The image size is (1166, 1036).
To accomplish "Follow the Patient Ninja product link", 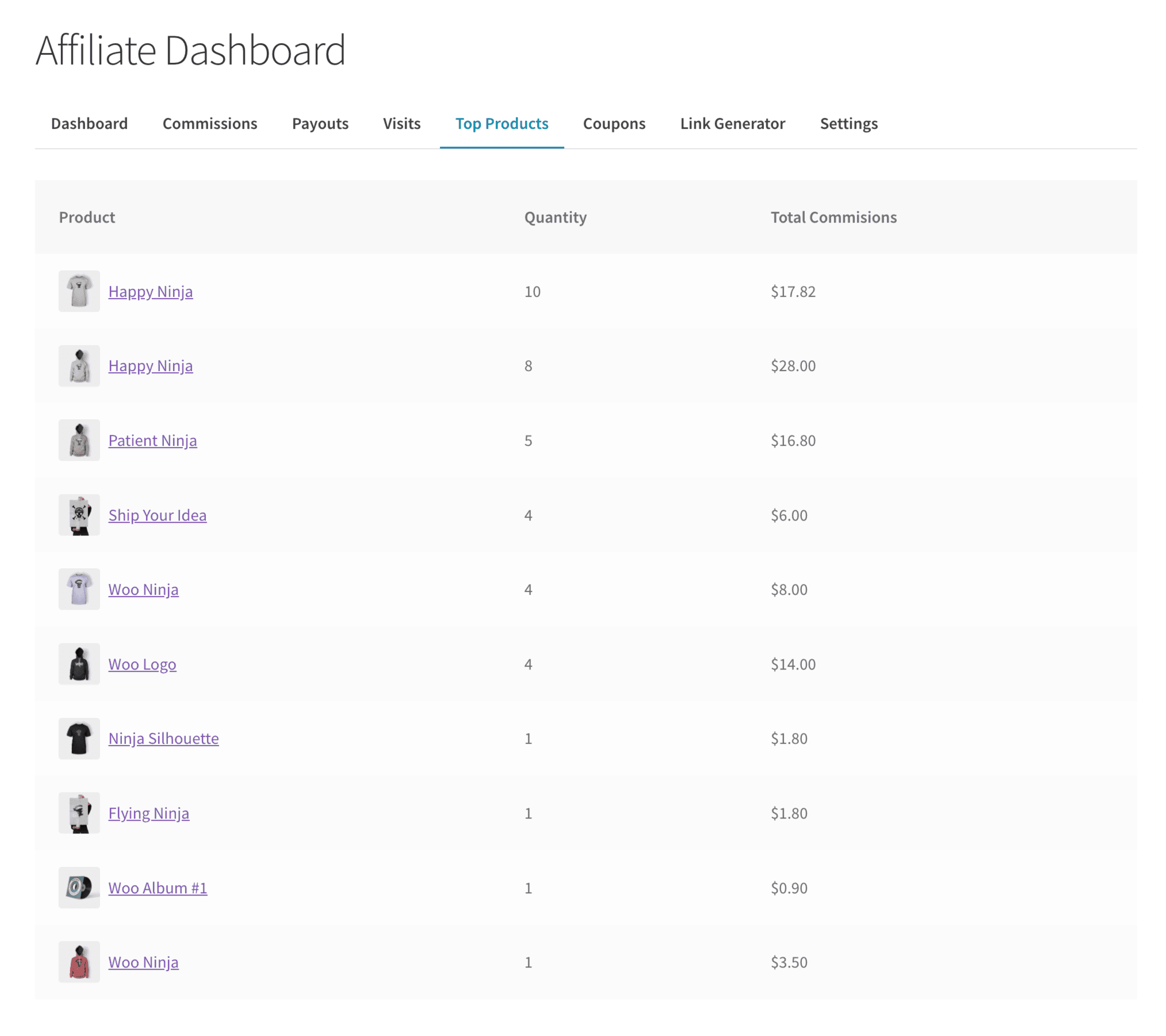I will [x=152, y=441].
